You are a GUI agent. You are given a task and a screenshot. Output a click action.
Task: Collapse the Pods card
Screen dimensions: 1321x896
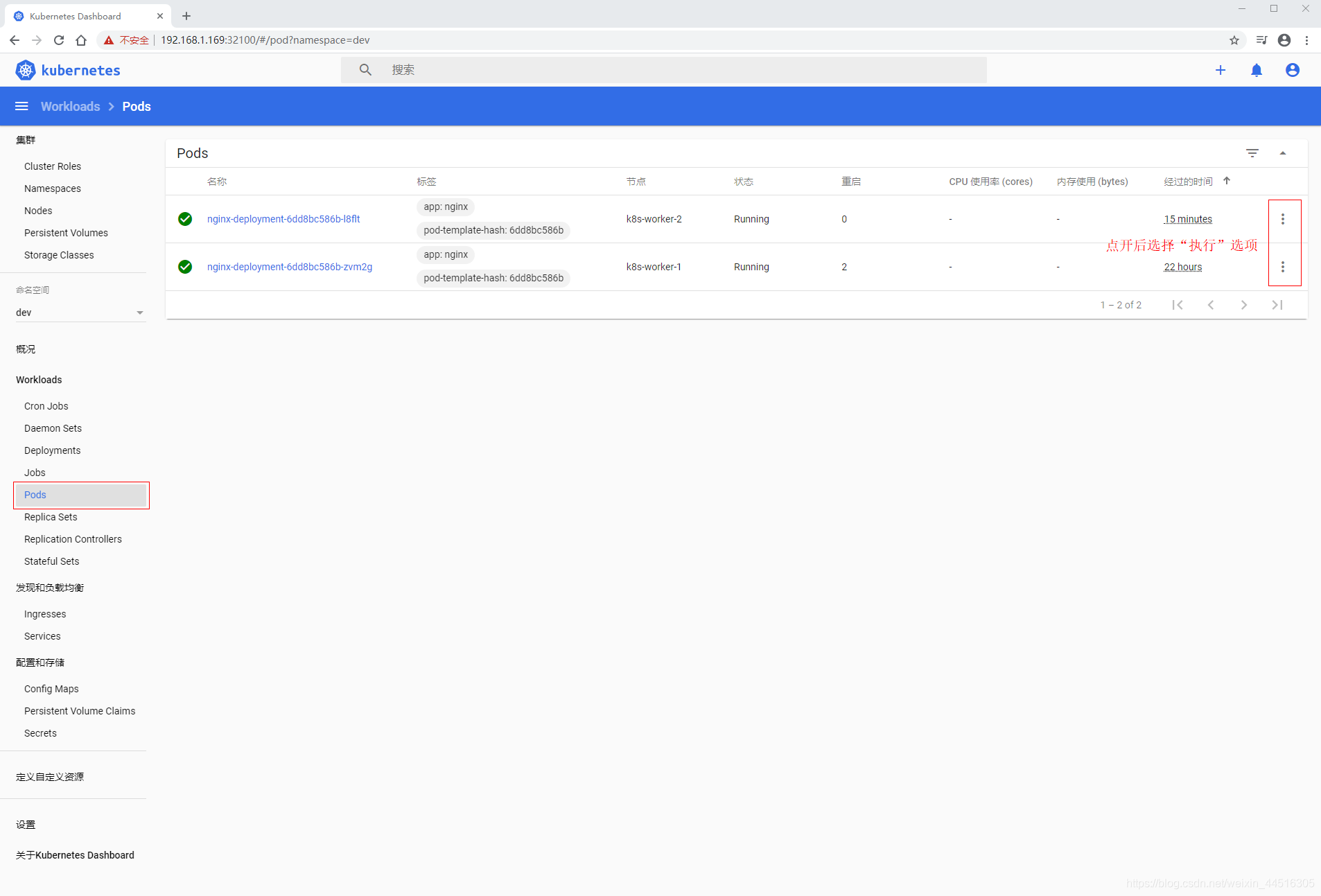click(x=1283, y=153)
